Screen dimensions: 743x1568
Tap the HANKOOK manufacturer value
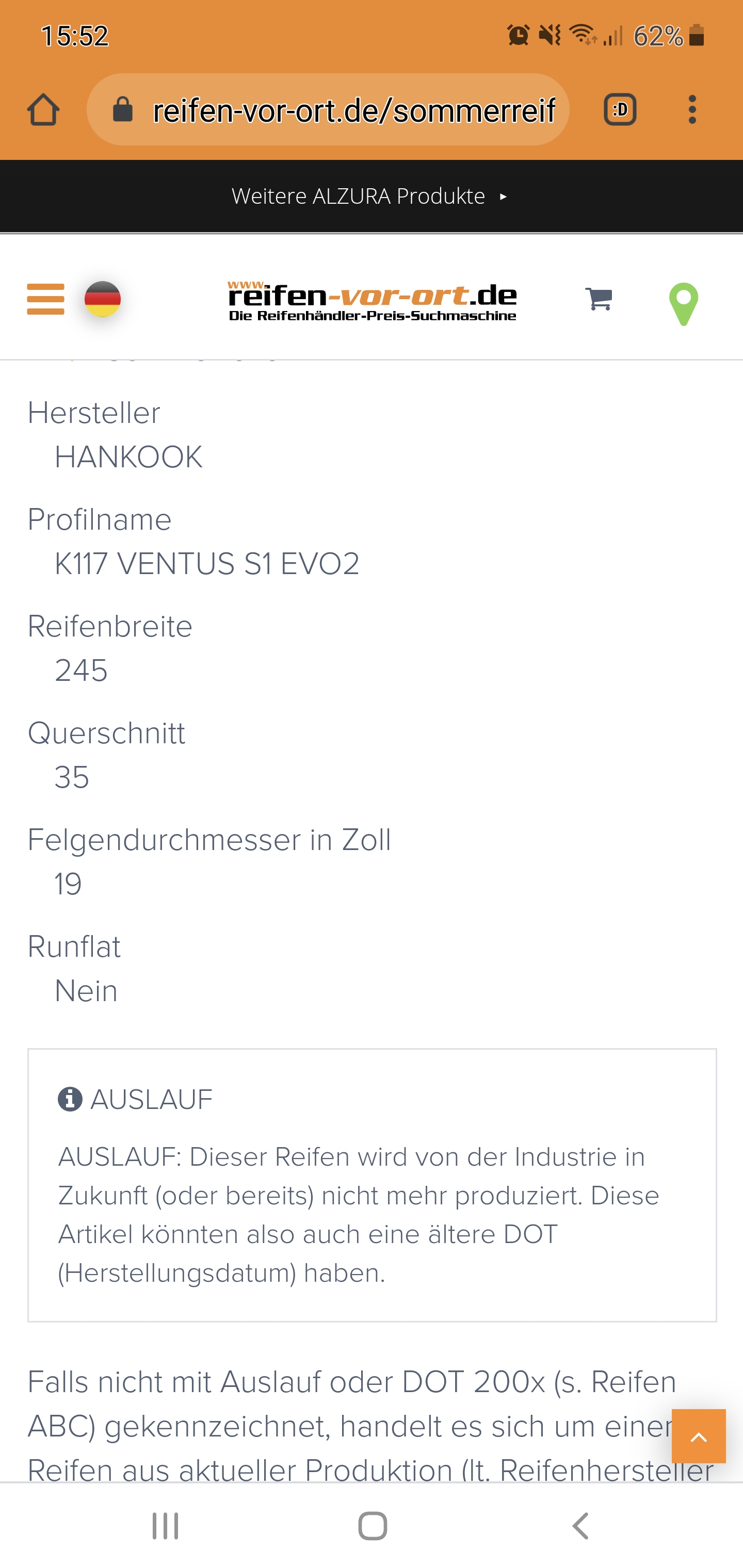tap(128, 457)
